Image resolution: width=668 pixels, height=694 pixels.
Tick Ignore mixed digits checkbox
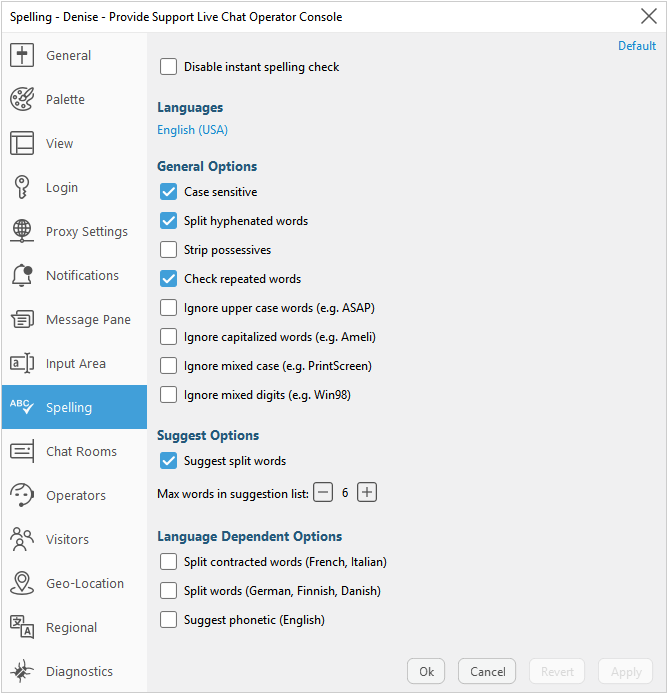pos(168,395)
